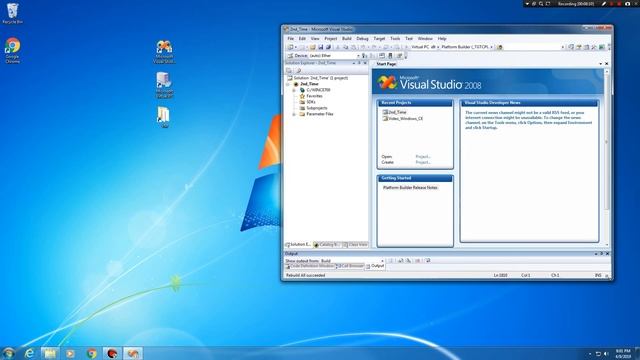Expand the C:/WINCE700 tree node

tap(294, 90)
